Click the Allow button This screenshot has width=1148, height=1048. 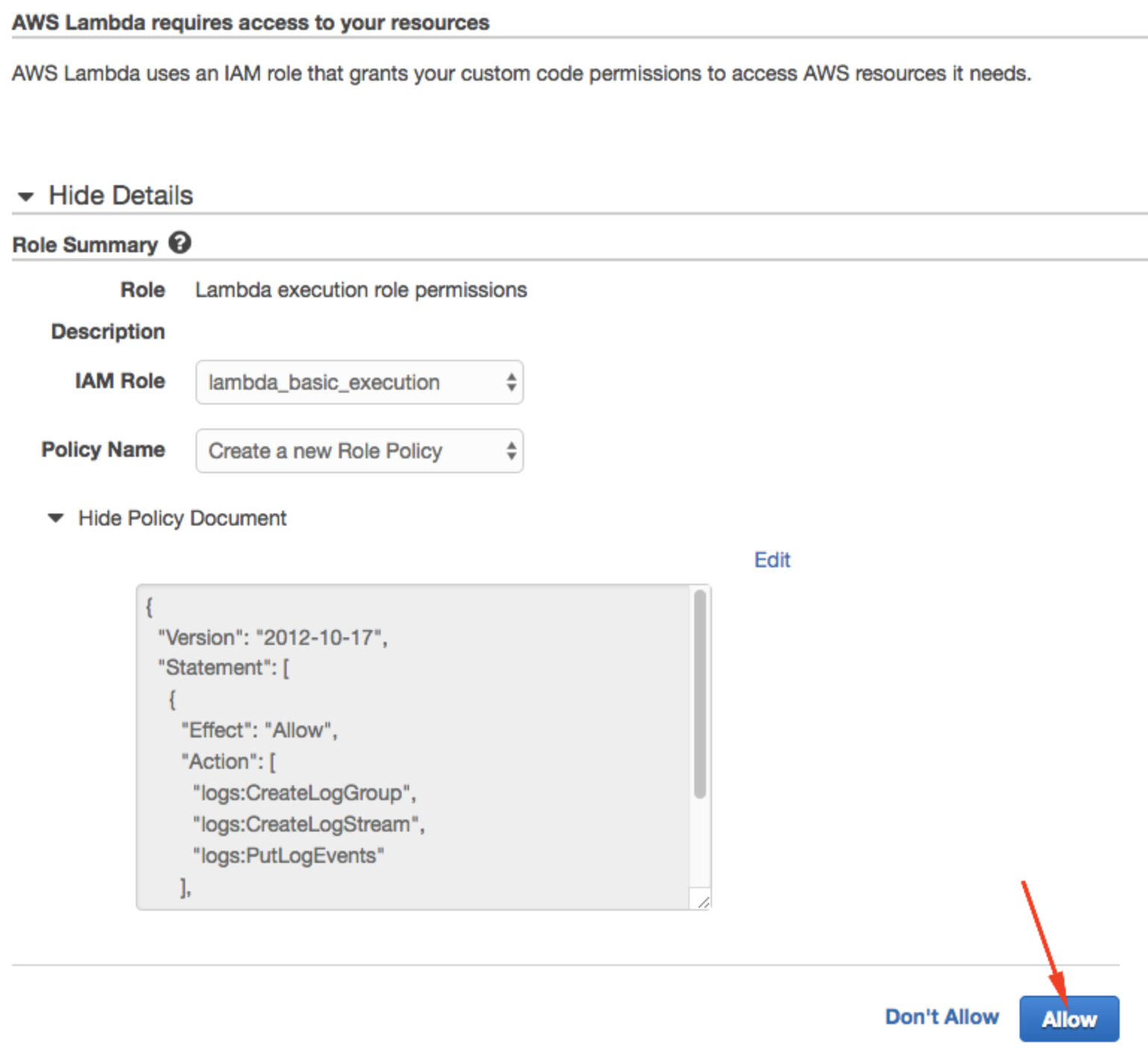coord(1069,1019)
